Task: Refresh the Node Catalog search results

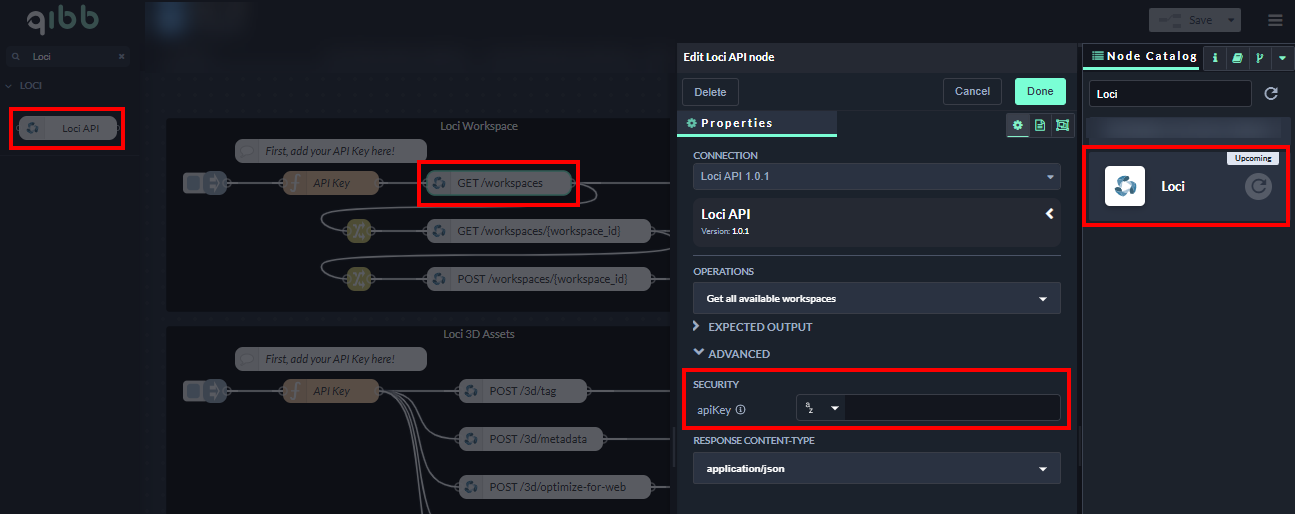Action: (1271, 94)
